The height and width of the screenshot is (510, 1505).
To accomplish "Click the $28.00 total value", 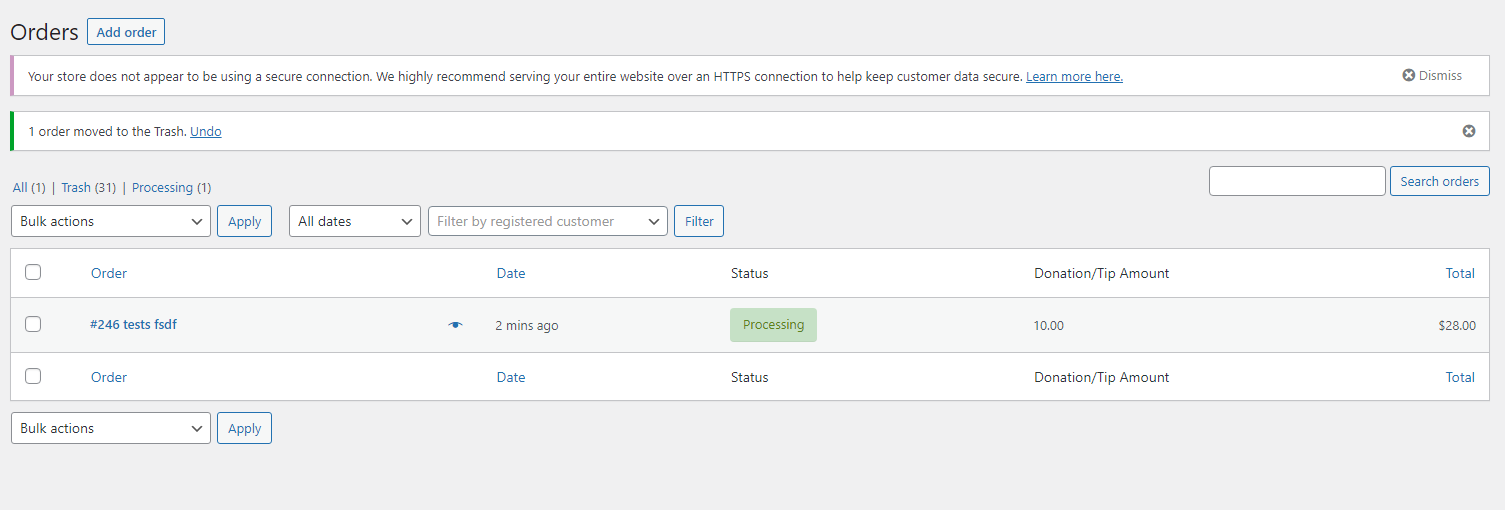I will pyautogui.click(x=1456, y=325).
